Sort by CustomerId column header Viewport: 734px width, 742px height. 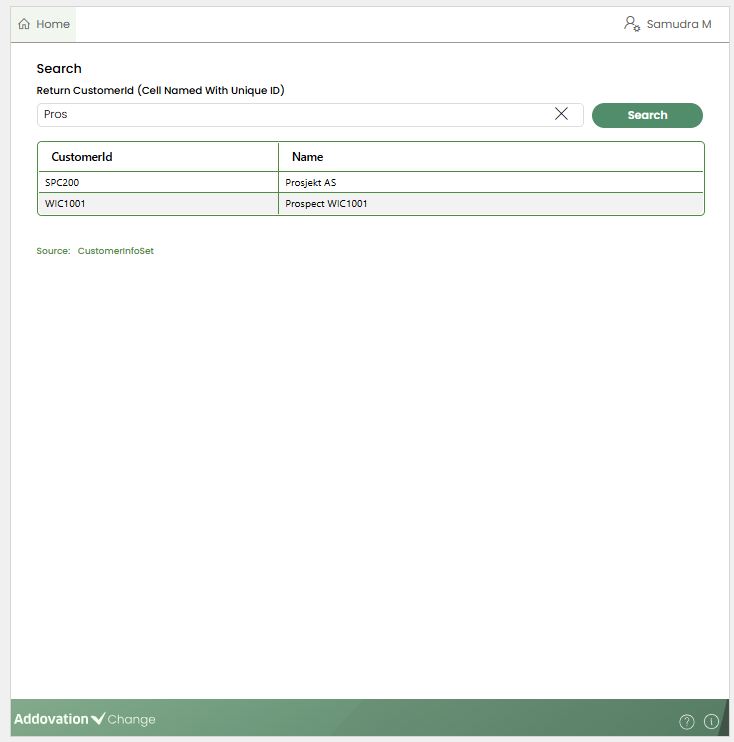click(x=82, y=157)
